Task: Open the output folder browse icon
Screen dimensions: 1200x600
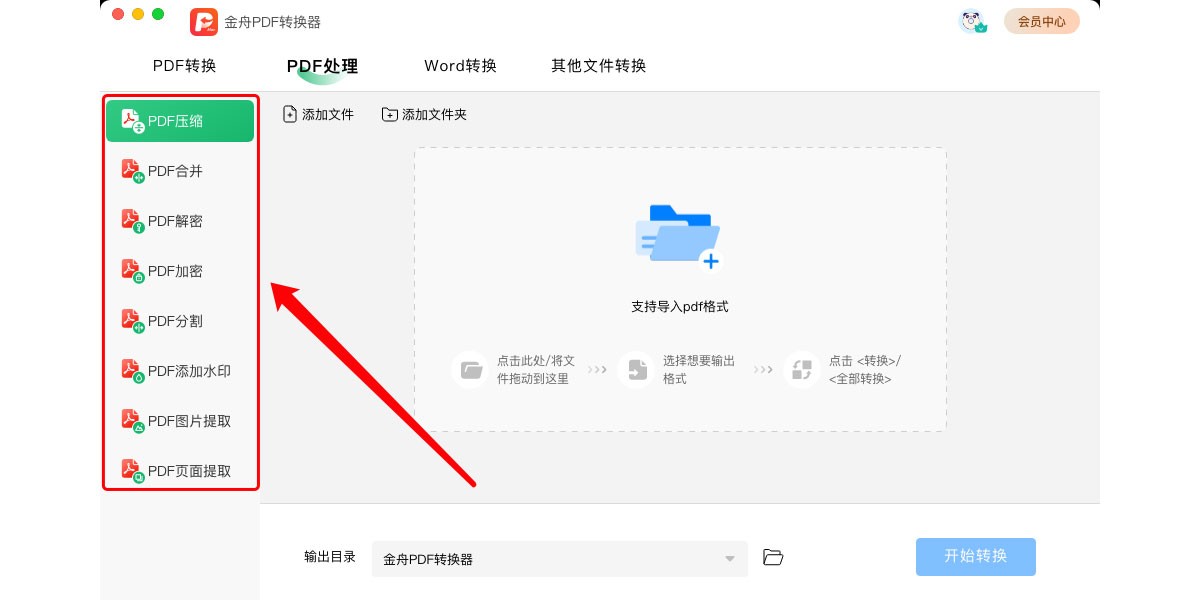Action: tap(772, 557)
